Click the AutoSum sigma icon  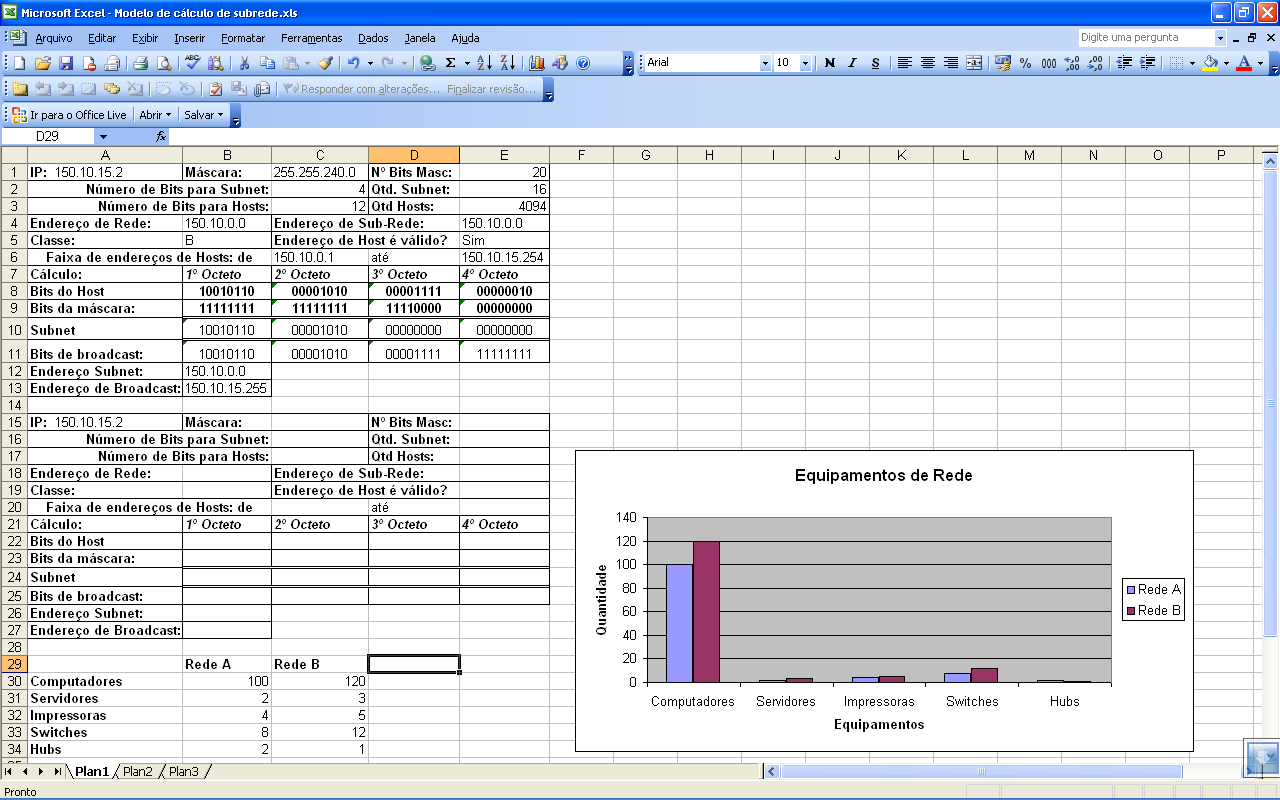[451, 63]
